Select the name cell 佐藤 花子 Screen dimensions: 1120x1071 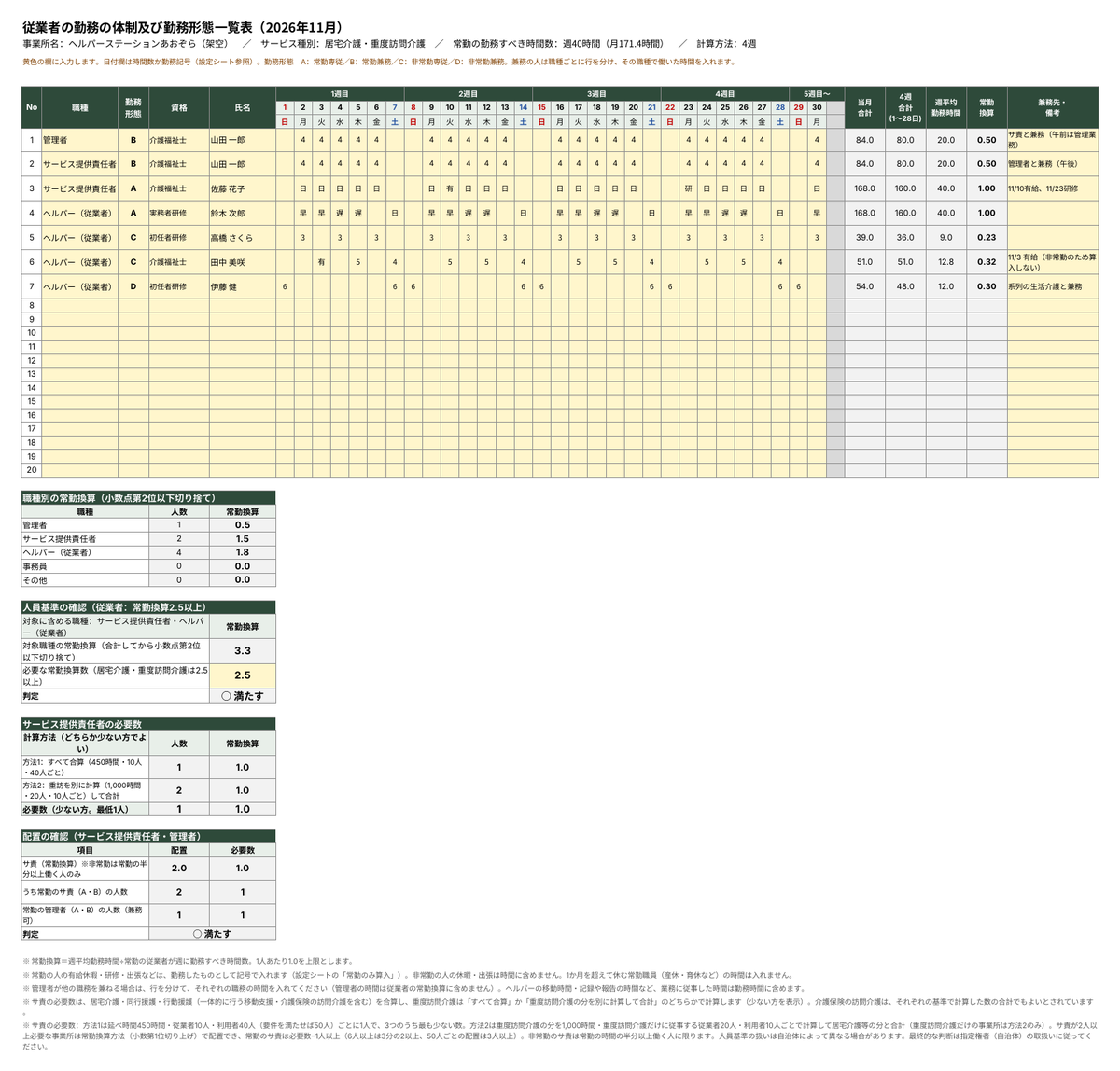click(x=242, y=188)
